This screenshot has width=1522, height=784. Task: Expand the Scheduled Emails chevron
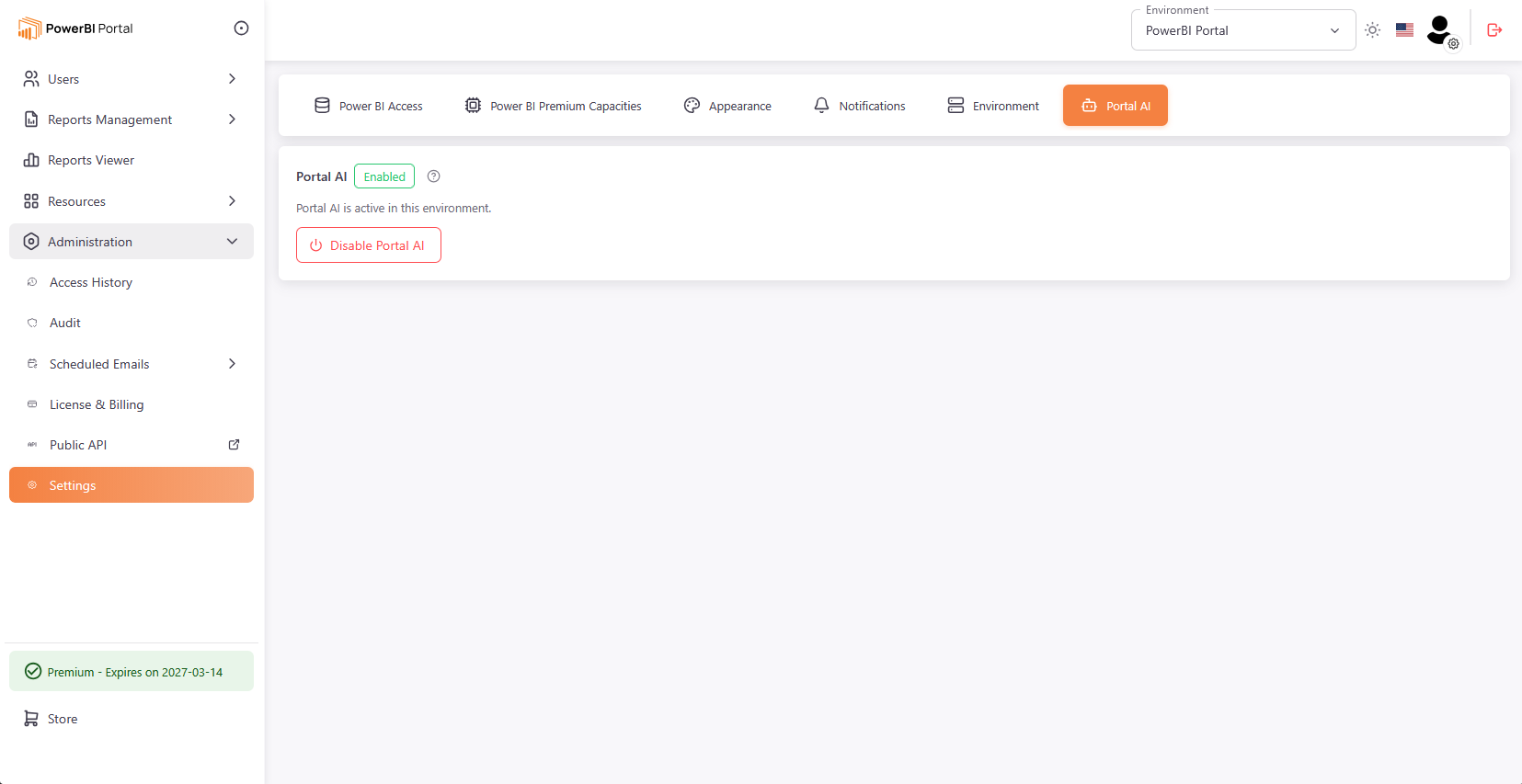(232, 364)
